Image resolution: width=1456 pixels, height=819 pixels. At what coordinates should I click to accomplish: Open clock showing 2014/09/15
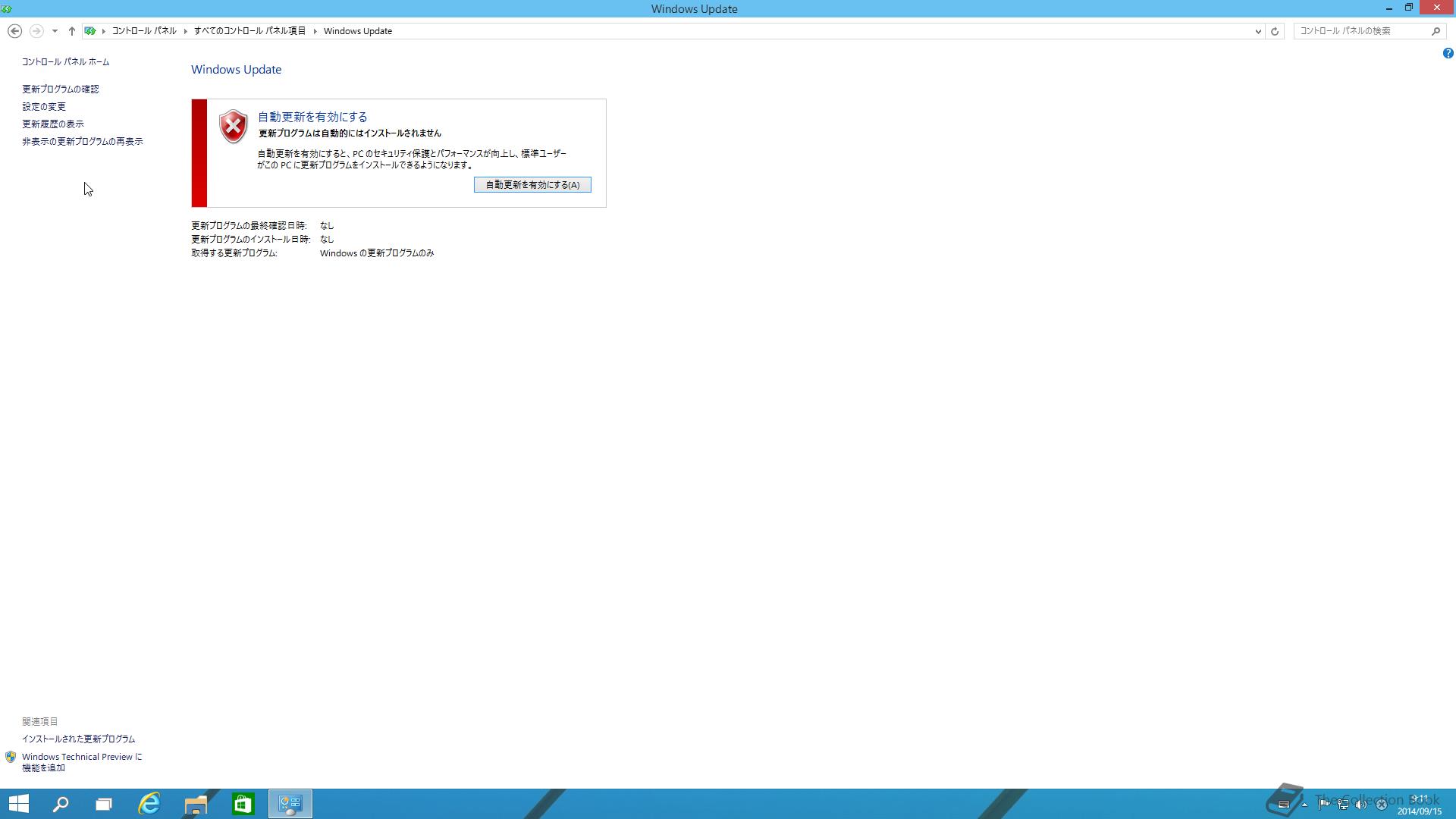point(1420,805)
